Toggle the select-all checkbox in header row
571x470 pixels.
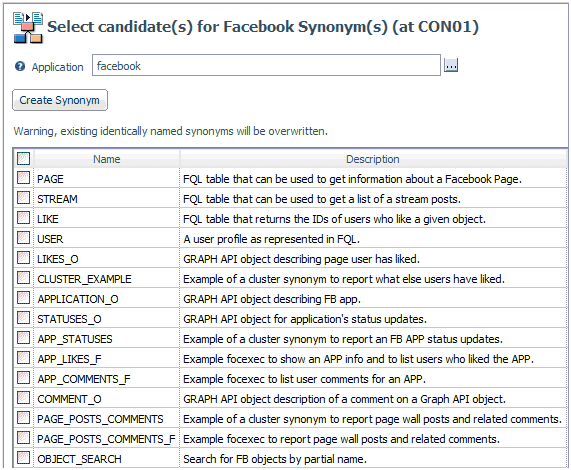point(23,158)
